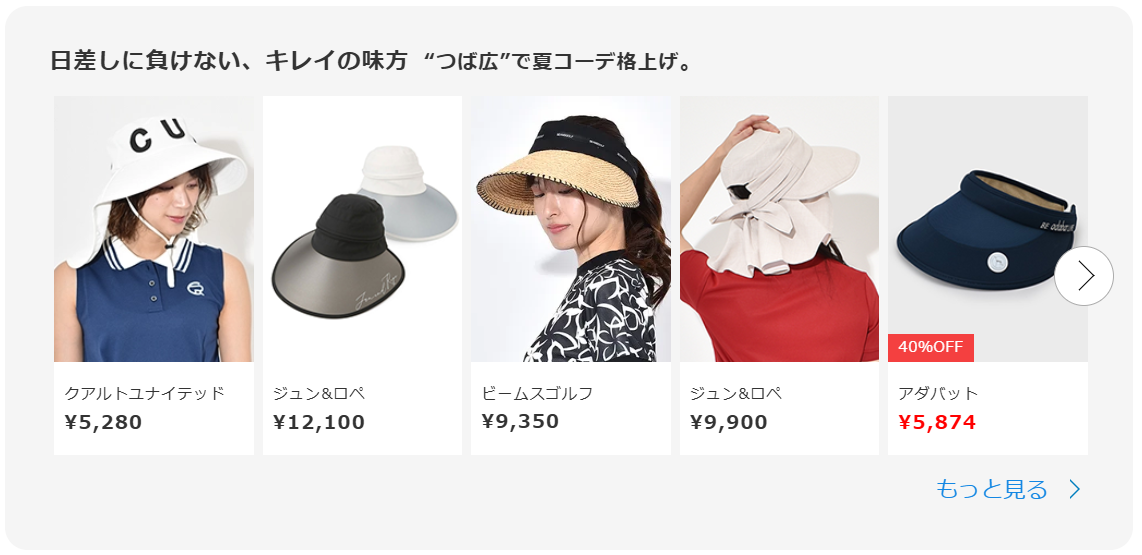
Task: Open the straw visor model photo
Action: coord(570,229)
